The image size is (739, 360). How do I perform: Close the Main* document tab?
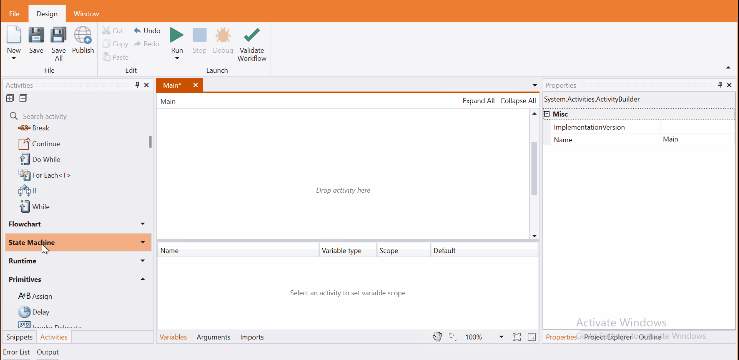click(195, 85)
